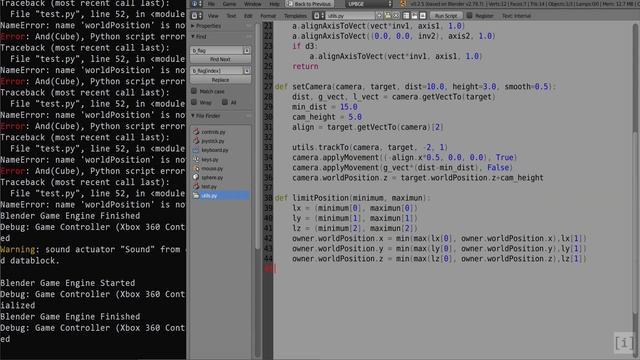The height and width of the screenshot is (360, 640).
Task: Click 'min_dist = 15.0' code on line 29
Action: 324,107
